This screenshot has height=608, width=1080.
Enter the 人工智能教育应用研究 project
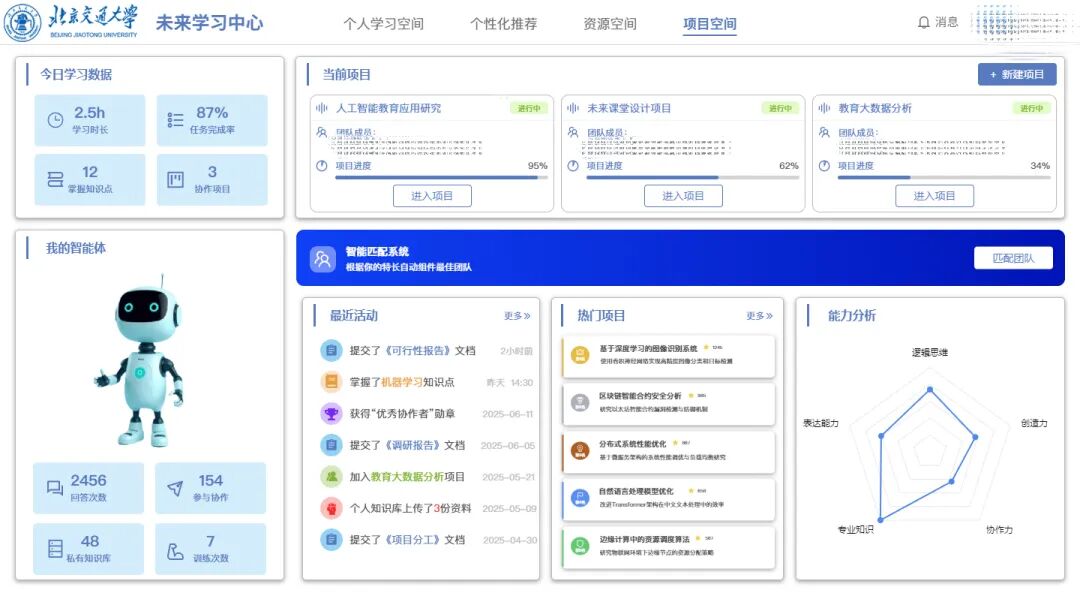[432, 196]
